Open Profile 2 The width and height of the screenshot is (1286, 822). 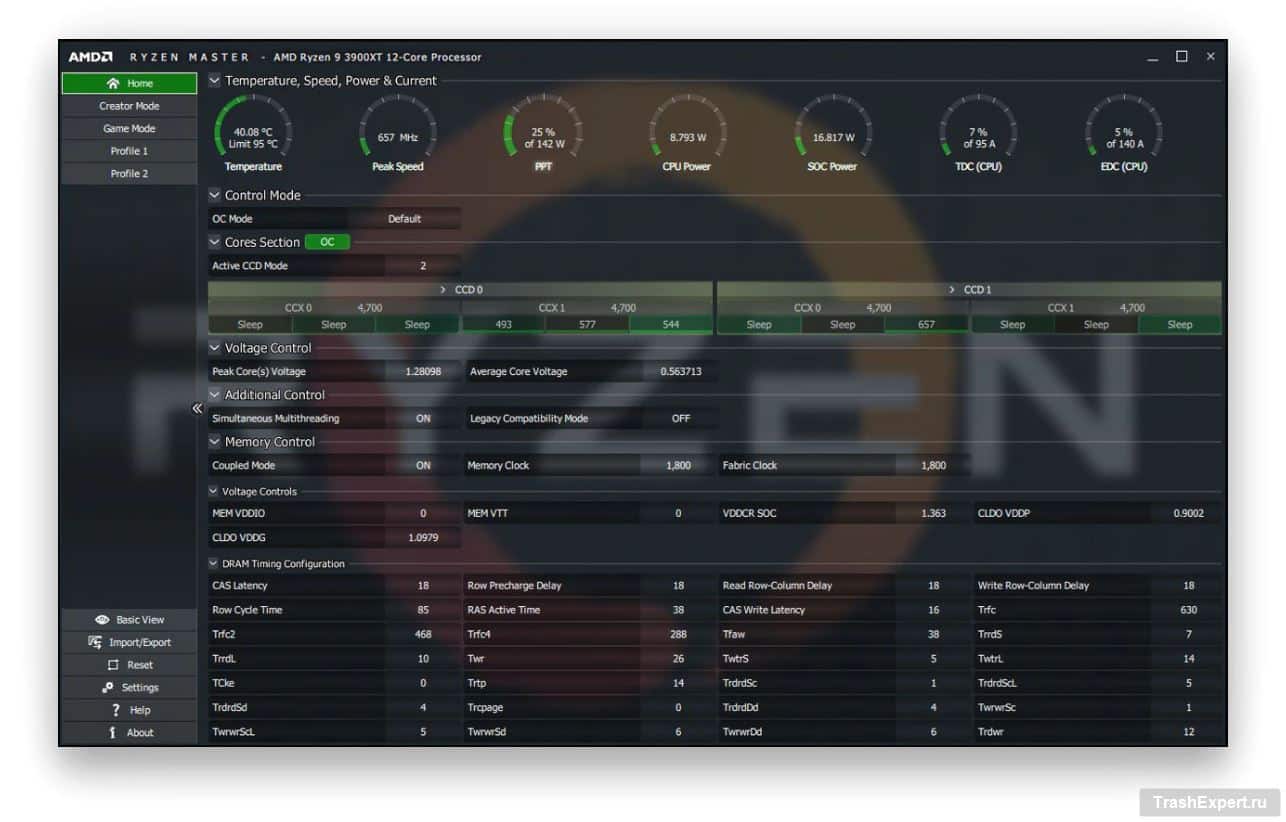point(129,174)
